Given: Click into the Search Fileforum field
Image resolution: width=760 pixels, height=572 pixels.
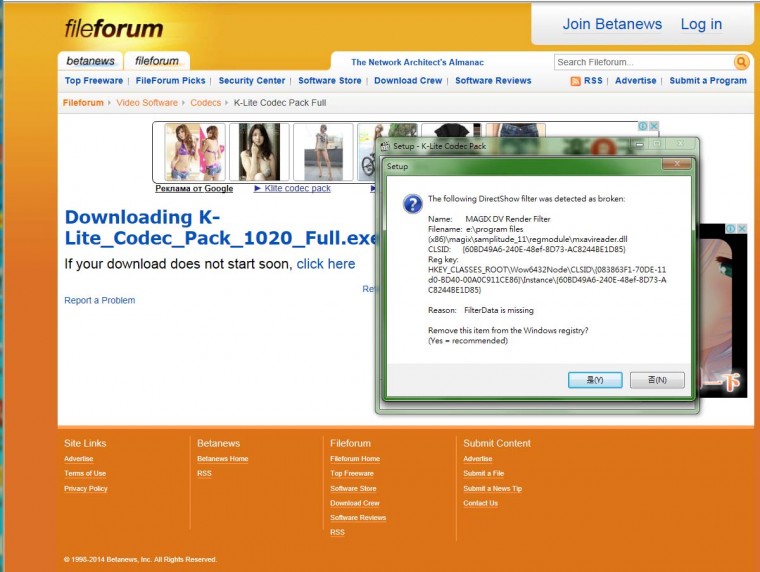Looking at the screenshot, I should point(644,62).
